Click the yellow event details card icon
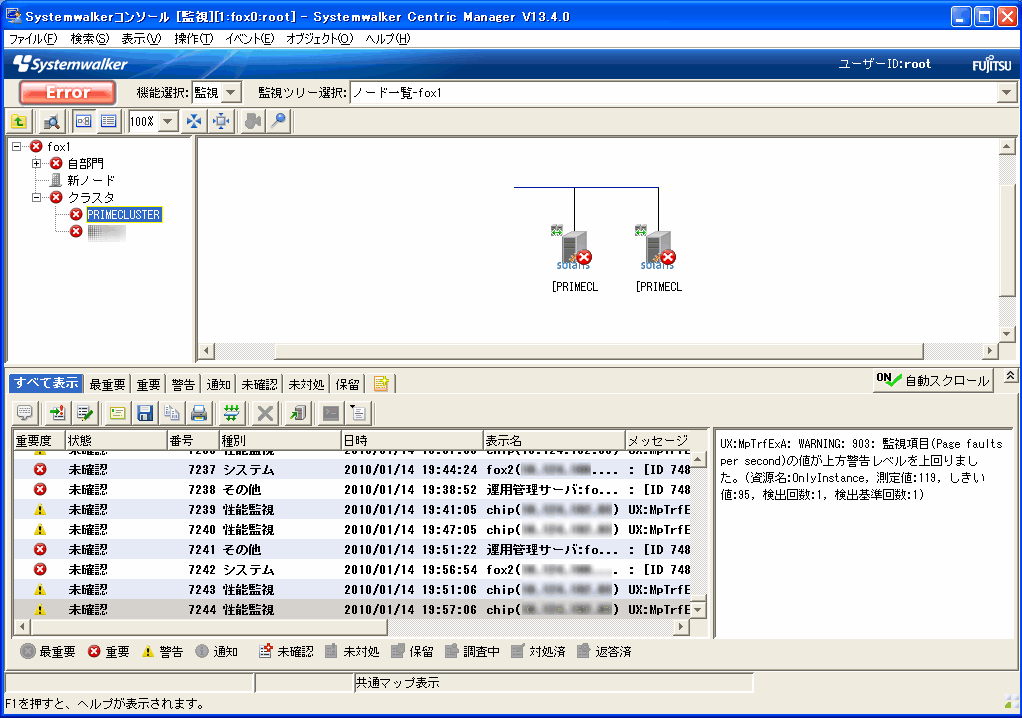The width and height of the screenshot is (1022, 718). click(x=117, y=413)
